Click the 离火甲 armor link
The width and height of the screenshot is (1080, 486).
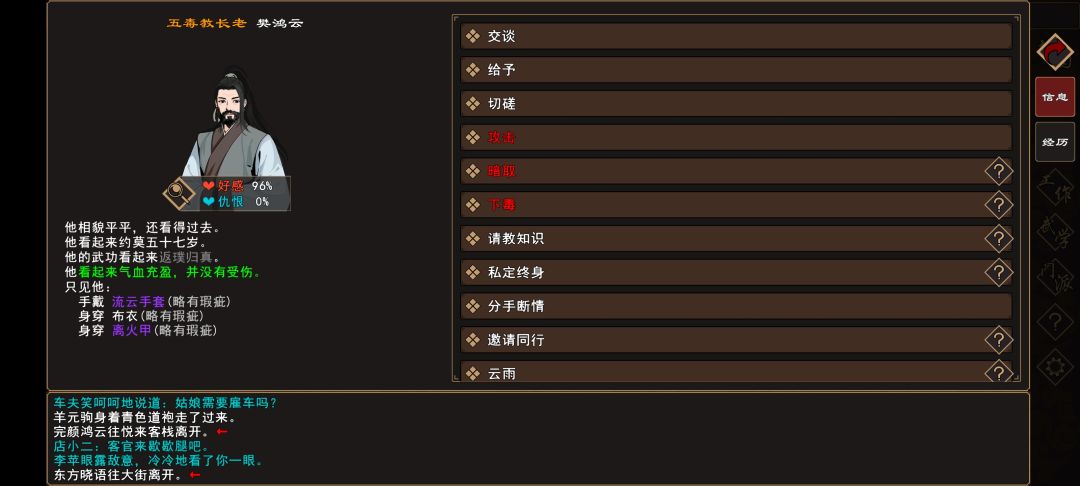coord(132,330)
